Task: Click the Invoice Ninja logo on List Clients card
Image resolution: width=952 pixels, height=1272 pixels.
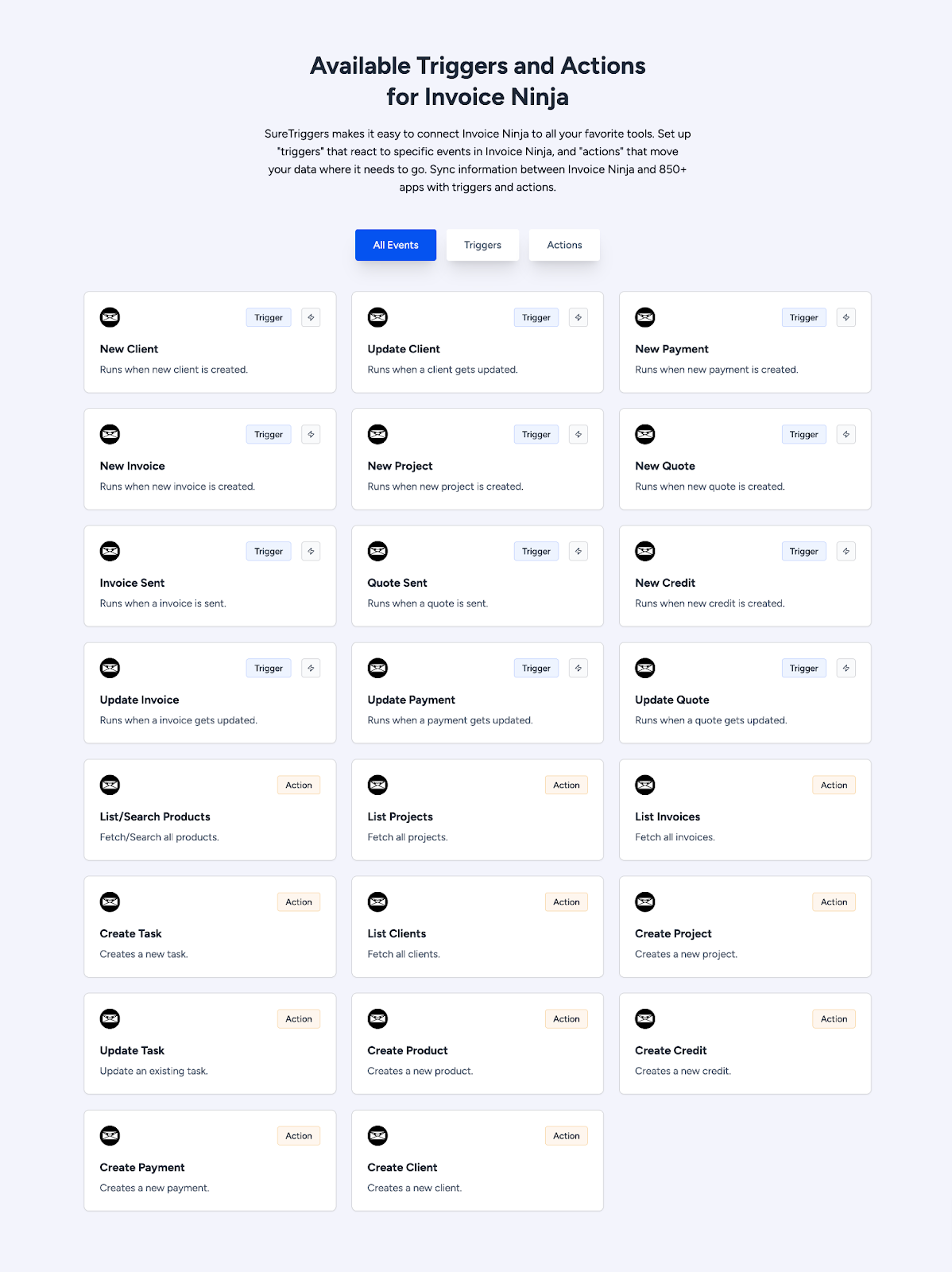Action: click(378, 902)
